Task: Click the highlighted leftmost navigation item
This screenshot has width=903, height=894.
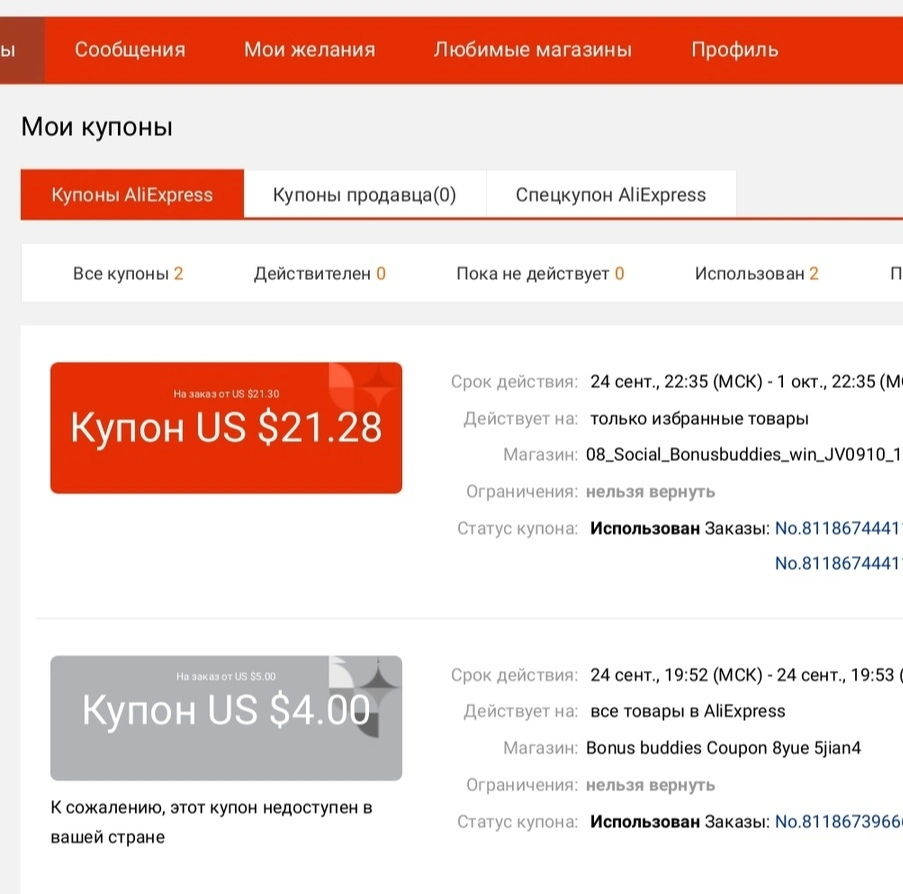Action: pos(22,50)
